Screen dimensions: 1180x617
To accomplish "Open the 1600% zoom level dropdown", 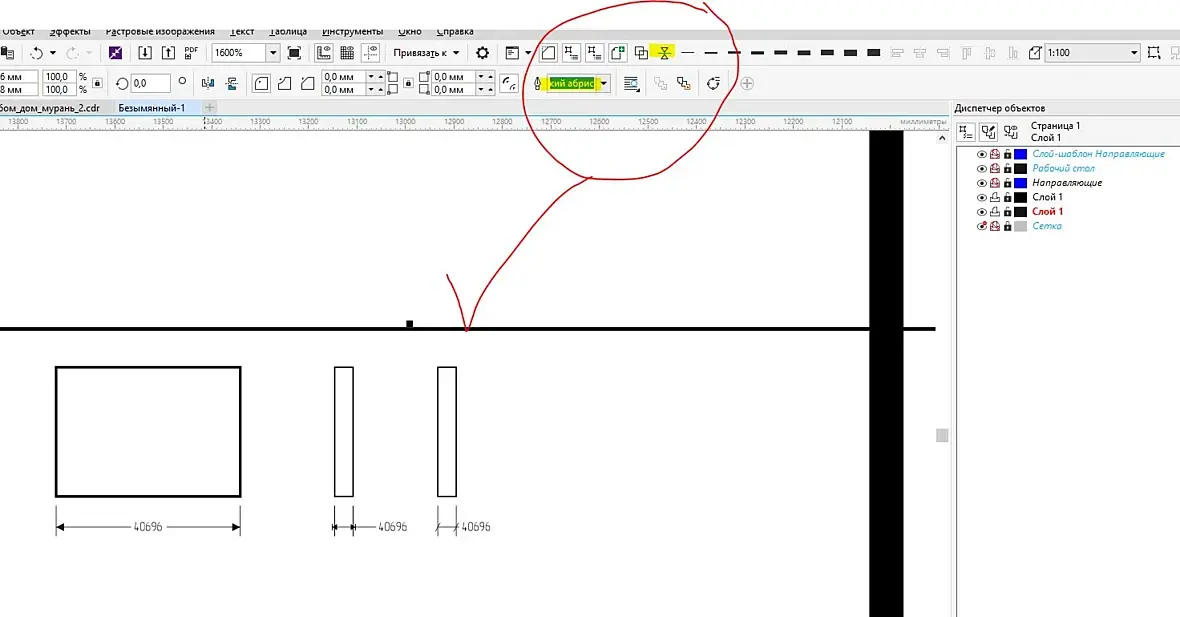I will [x=273, y=53].
